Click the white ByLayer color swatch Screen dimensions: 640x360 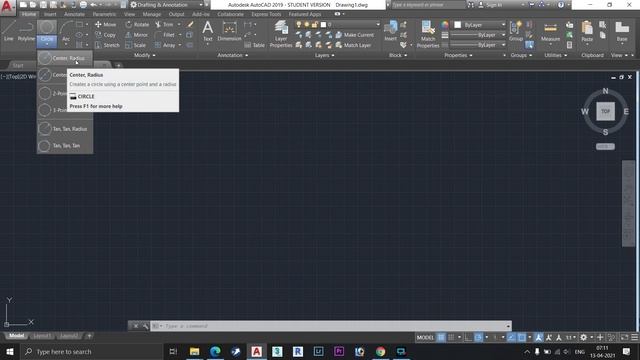pyautogui.click(x=458, y=25)
